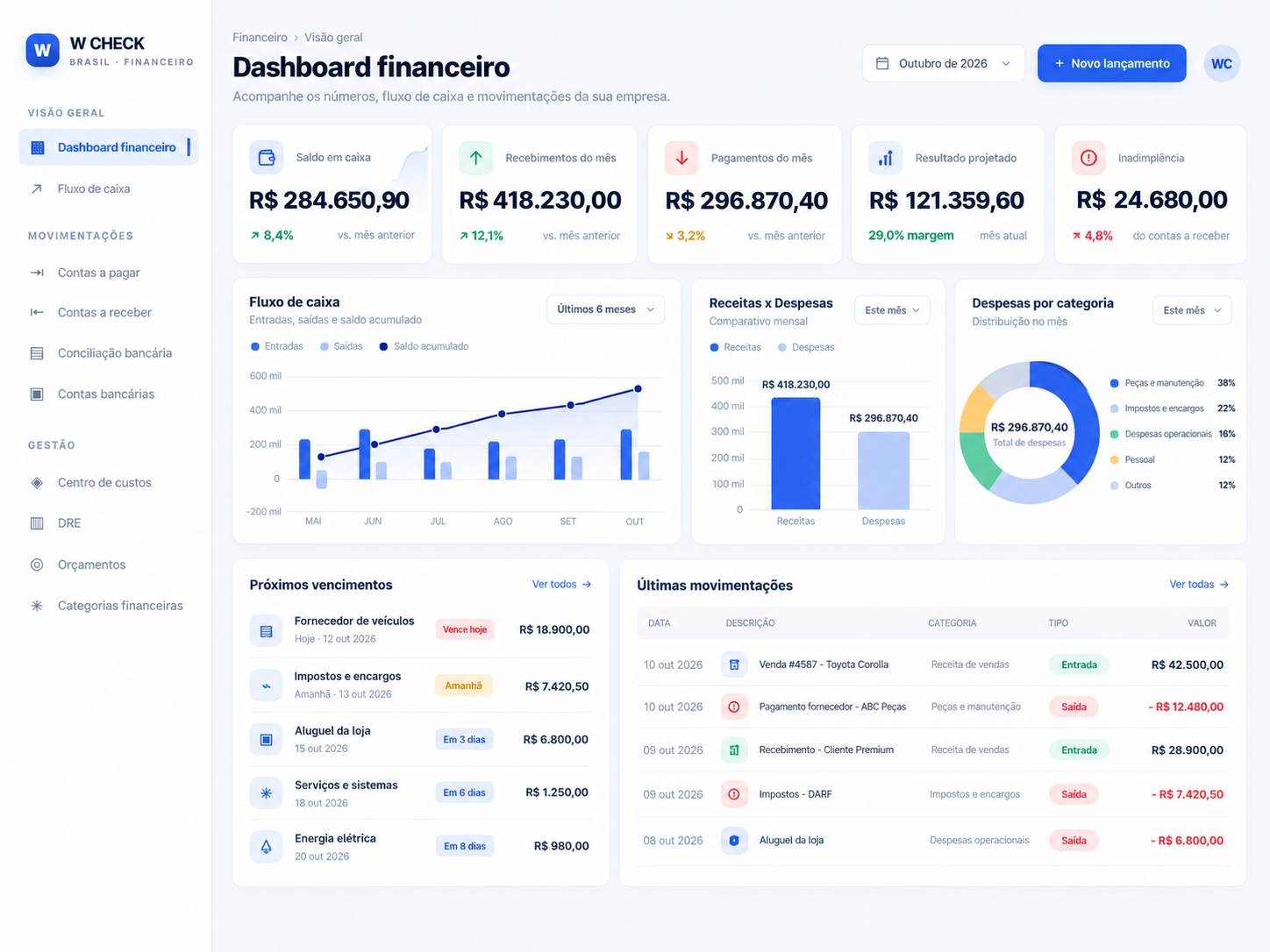Toggle the Despesas legend item

coord(806,347)
